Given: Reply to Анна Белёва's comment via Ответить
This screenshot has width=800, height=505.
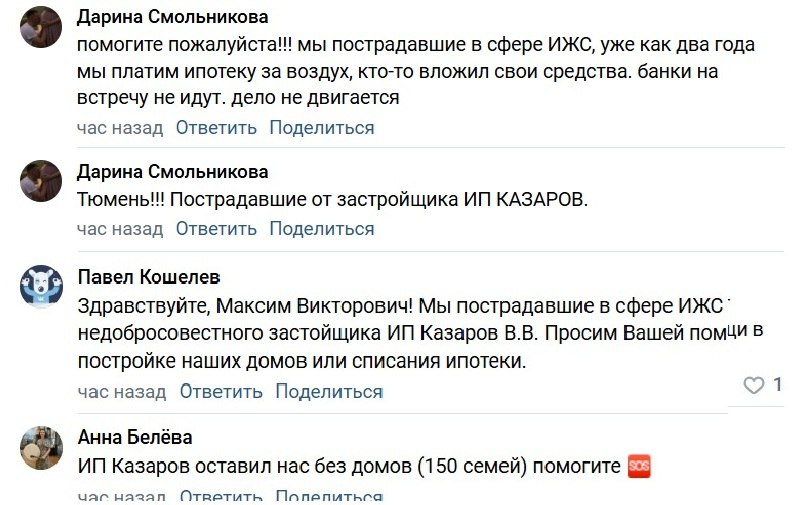Looking at the screenshot, I should (222, 497).
